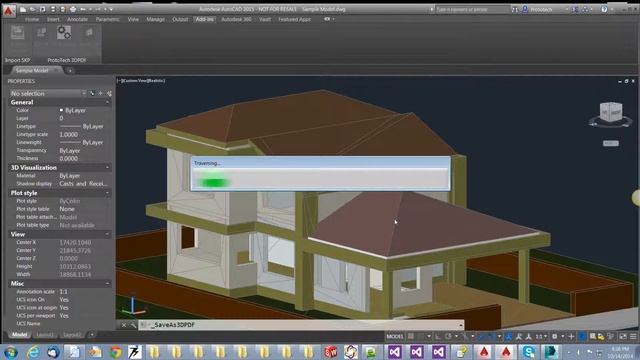Open quick access toolbar customize dropdown arrow

click(x=111, y=9)
